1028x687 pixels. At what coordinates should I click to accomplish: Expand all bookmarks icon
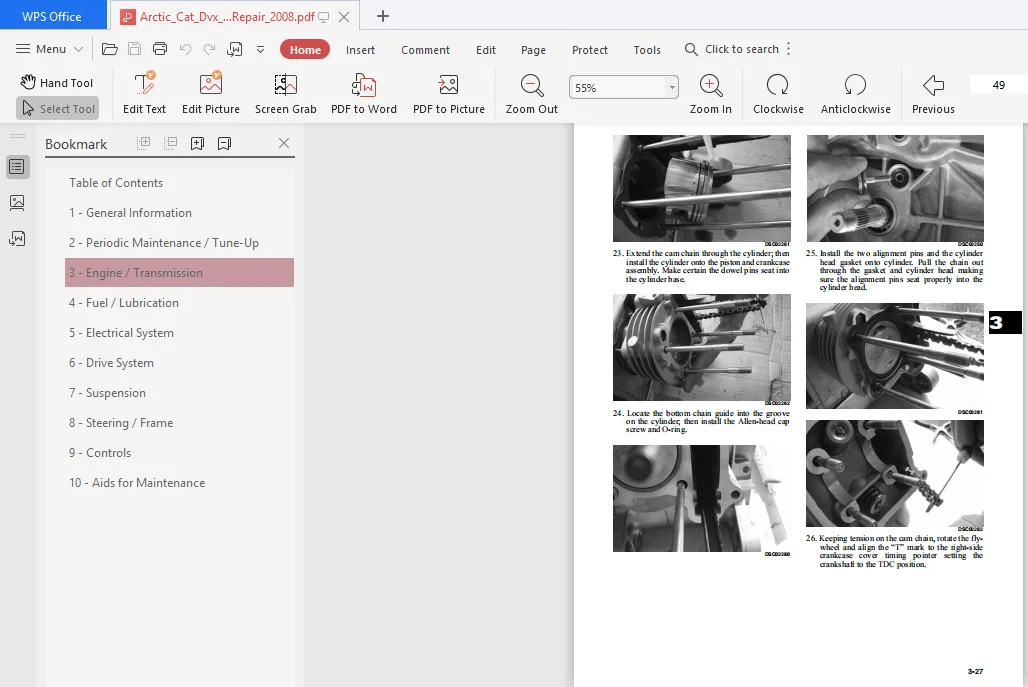click(144, 143)
